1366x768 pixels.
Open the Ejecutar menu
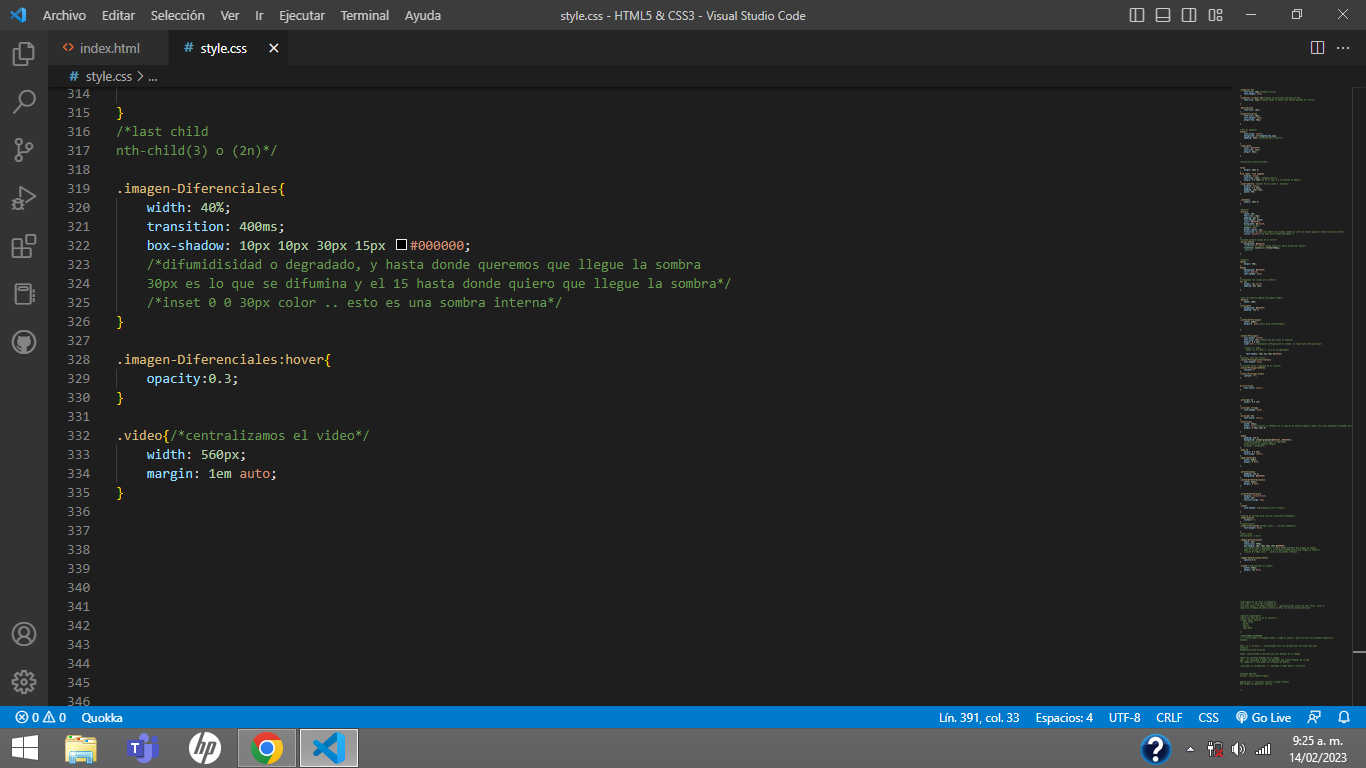tap(302, 15)
